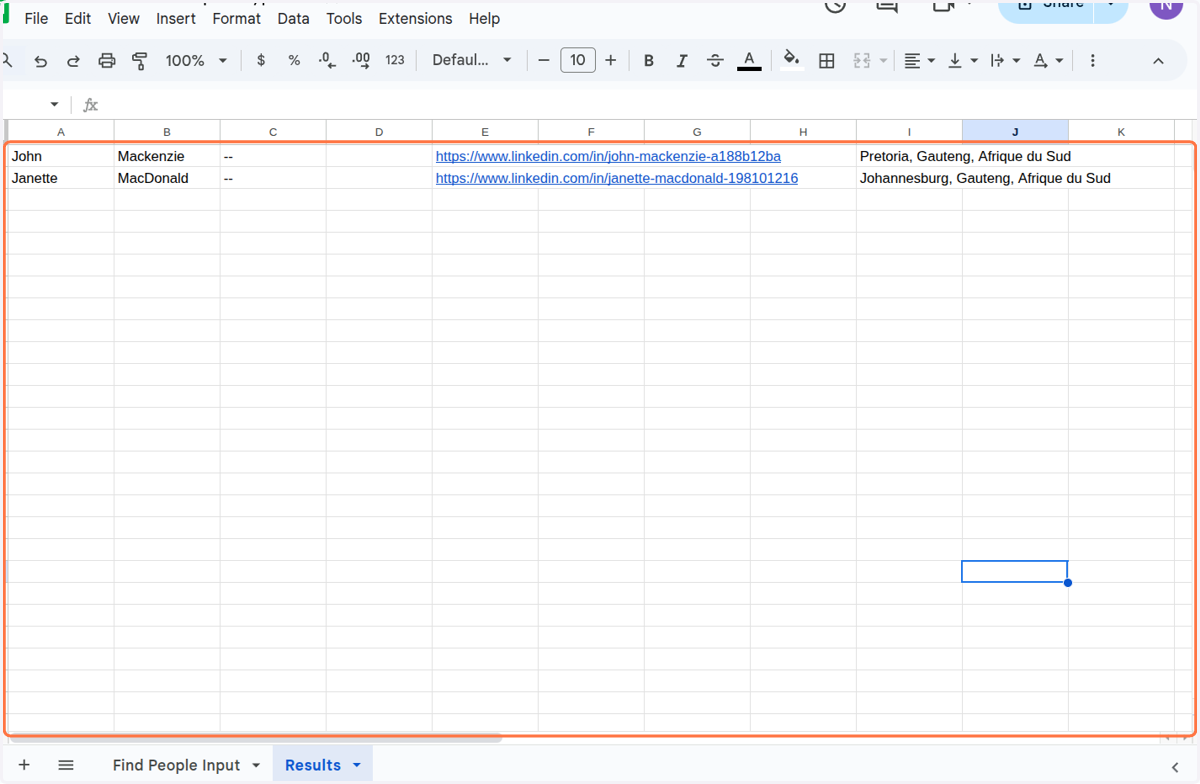Image resolution: width=1200 pixels, height=784 pixels.
Task: Redo the last action
Action: click(73, 61)
